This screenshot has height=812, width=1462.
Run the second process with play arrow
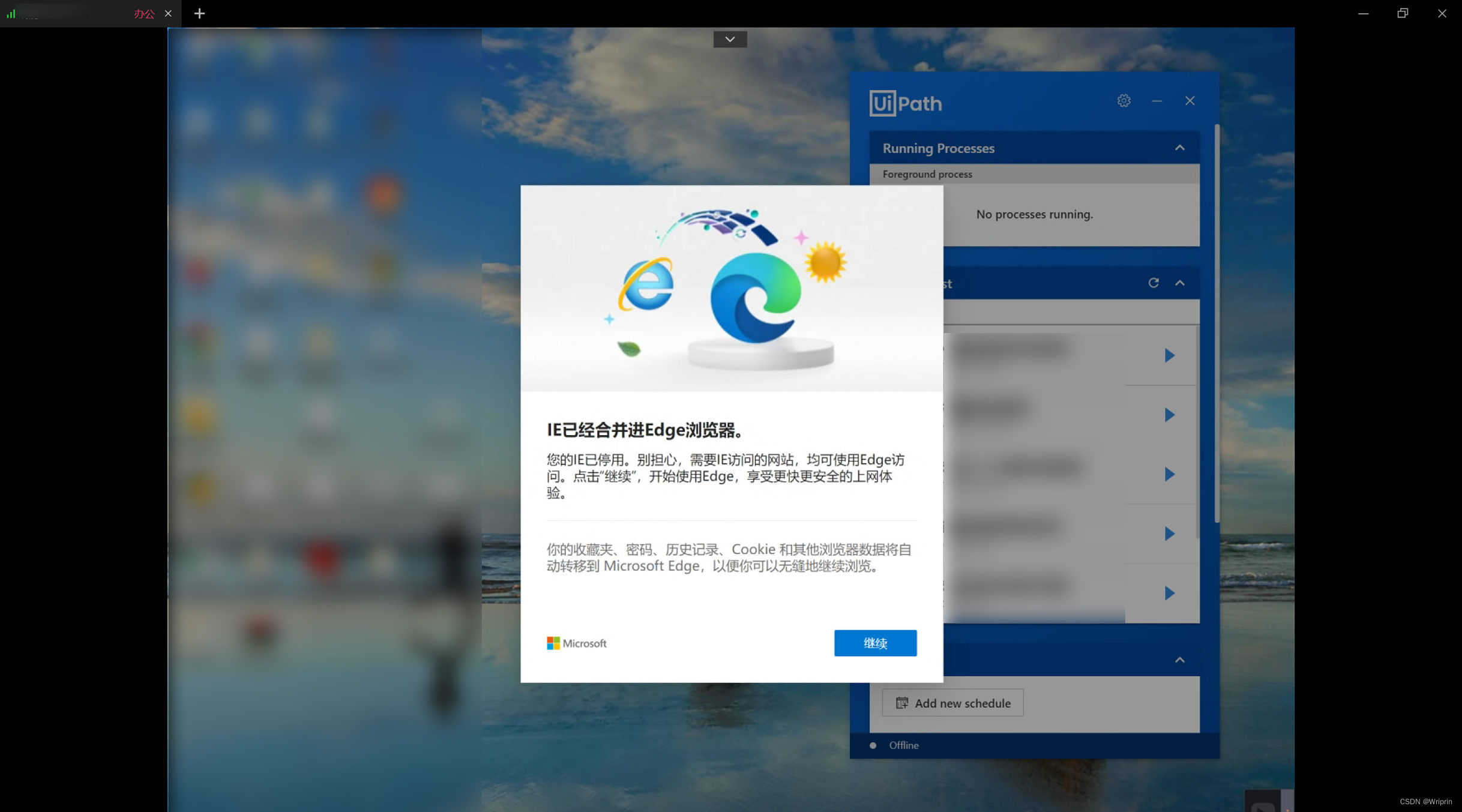tap(1169, 415)
